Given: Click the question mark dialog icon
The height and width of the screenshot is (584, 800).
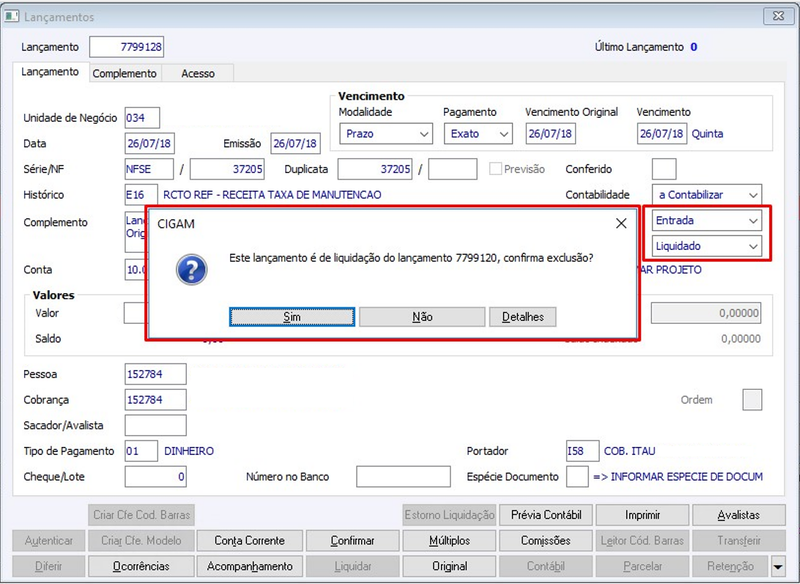Looking at the screenshot, I should click(x=192, y=270).
